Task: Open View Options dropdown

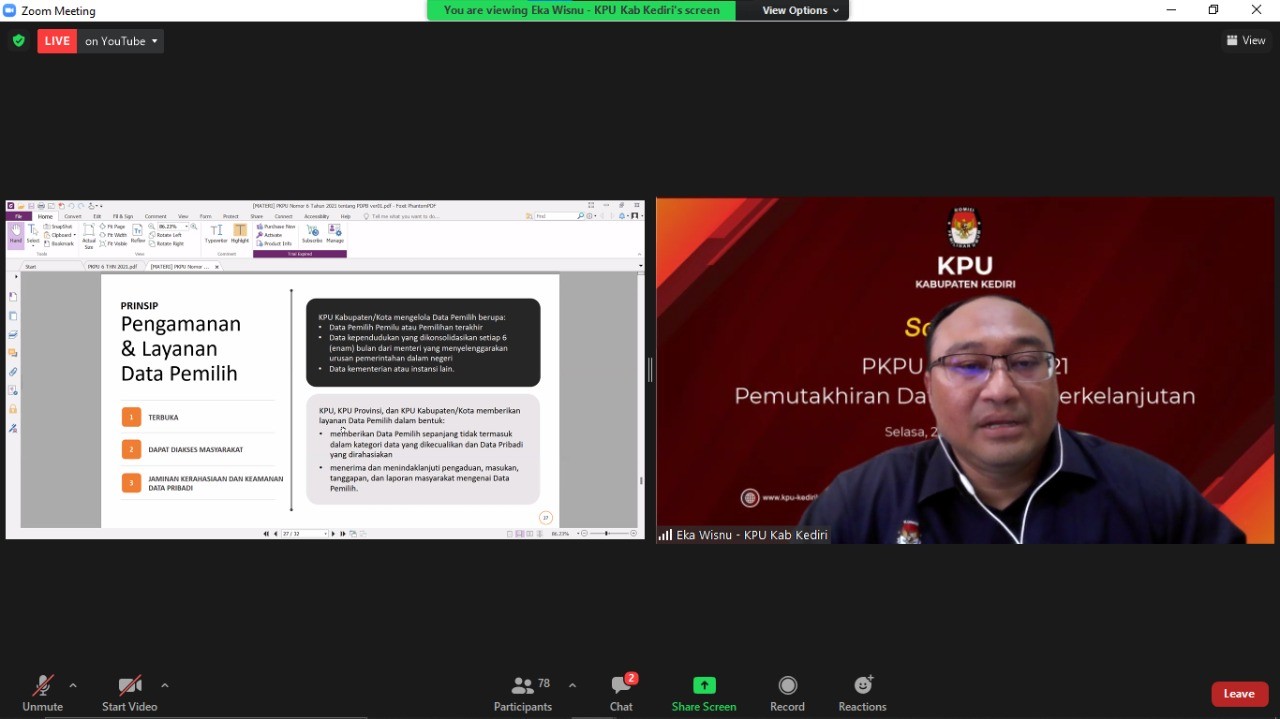Action: point(800,10)
